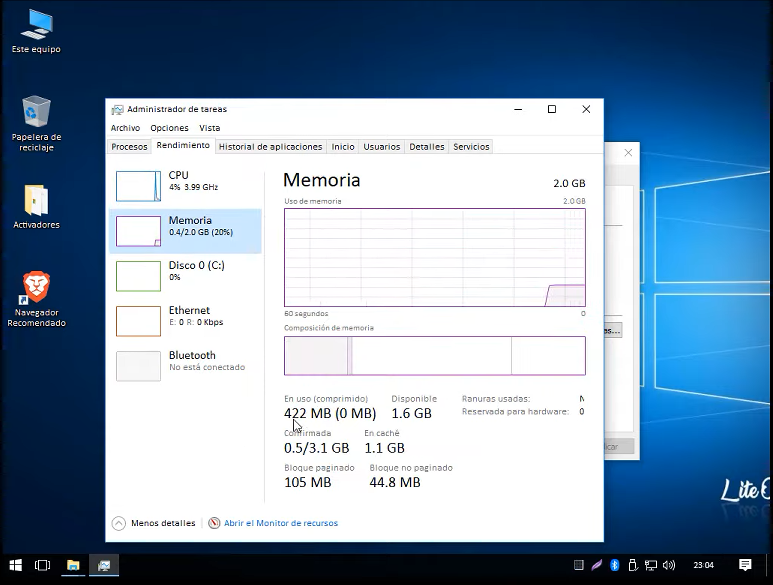
Task: Switch to Historial de aplicaciones tab
Action: click(x=271, y=146)
